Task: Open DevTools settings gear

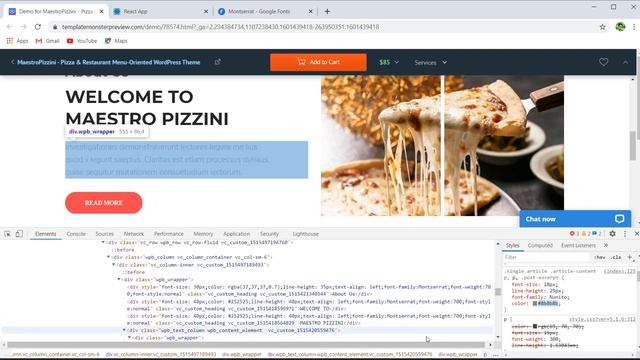Action: pyautogui.click(x=612, y=233)
